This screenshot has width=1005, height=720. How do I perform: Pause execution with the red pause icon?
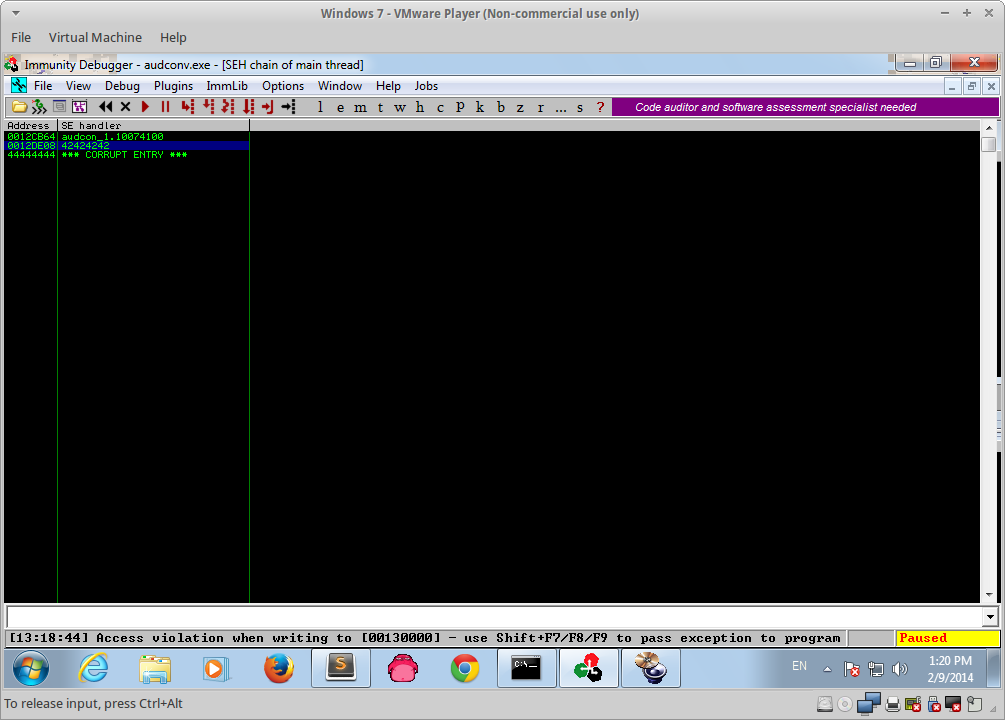pos(165,107)
